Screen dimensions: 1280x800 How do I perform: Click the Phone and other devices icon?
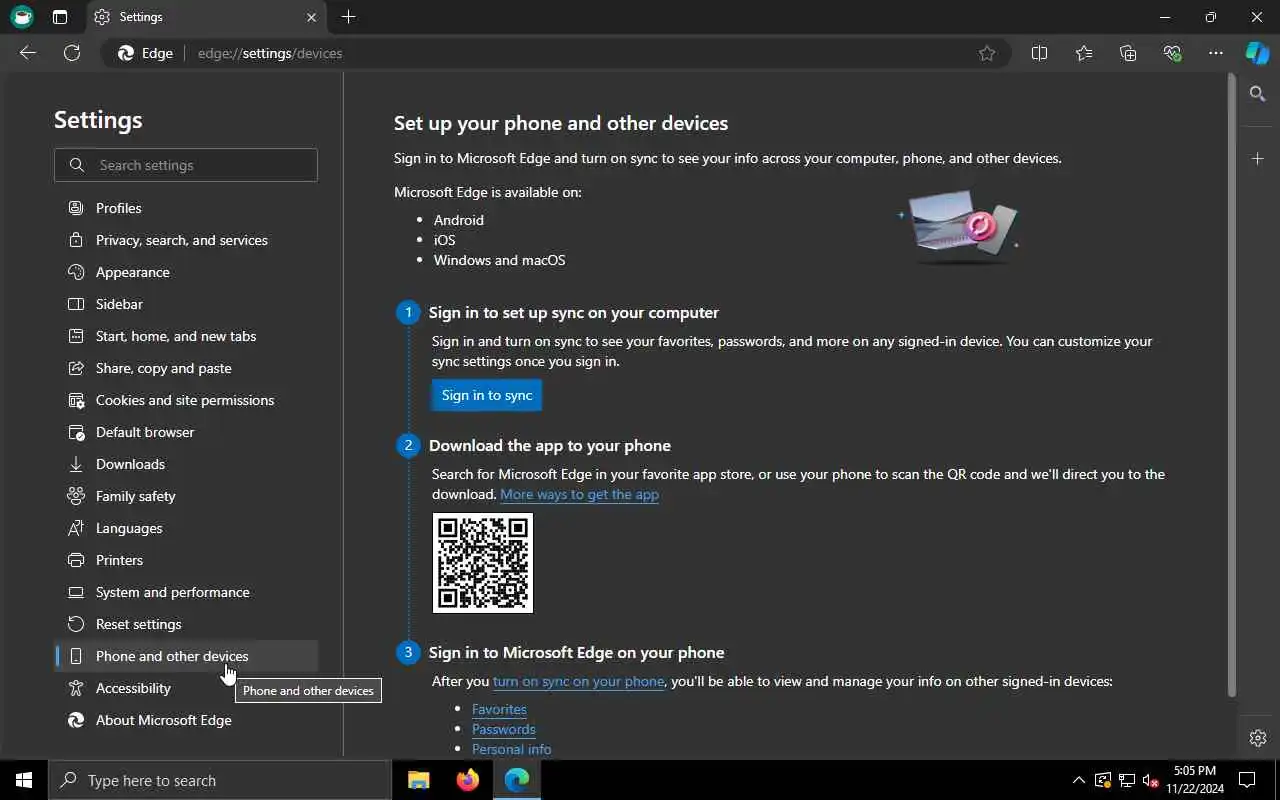[76, 656]
